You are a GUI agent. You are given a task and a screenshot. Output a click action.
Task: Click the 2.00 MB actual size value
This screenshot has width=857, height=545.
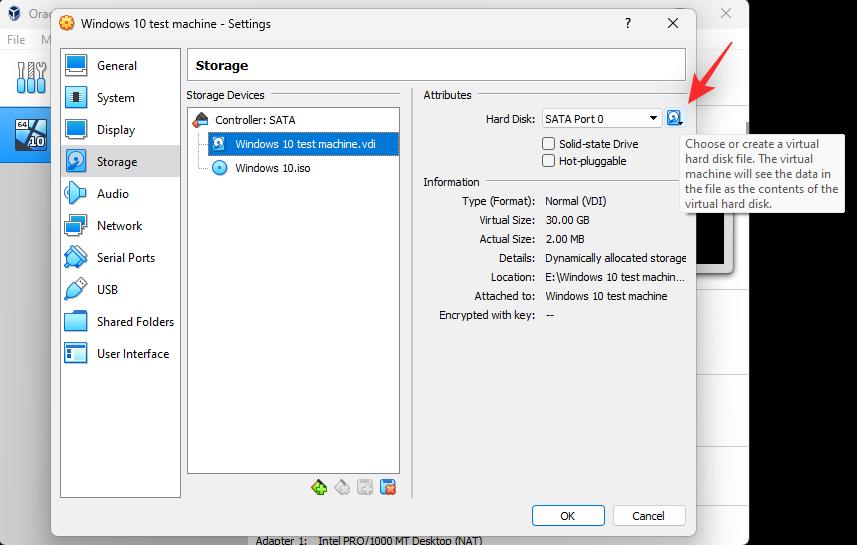[565, 239]
